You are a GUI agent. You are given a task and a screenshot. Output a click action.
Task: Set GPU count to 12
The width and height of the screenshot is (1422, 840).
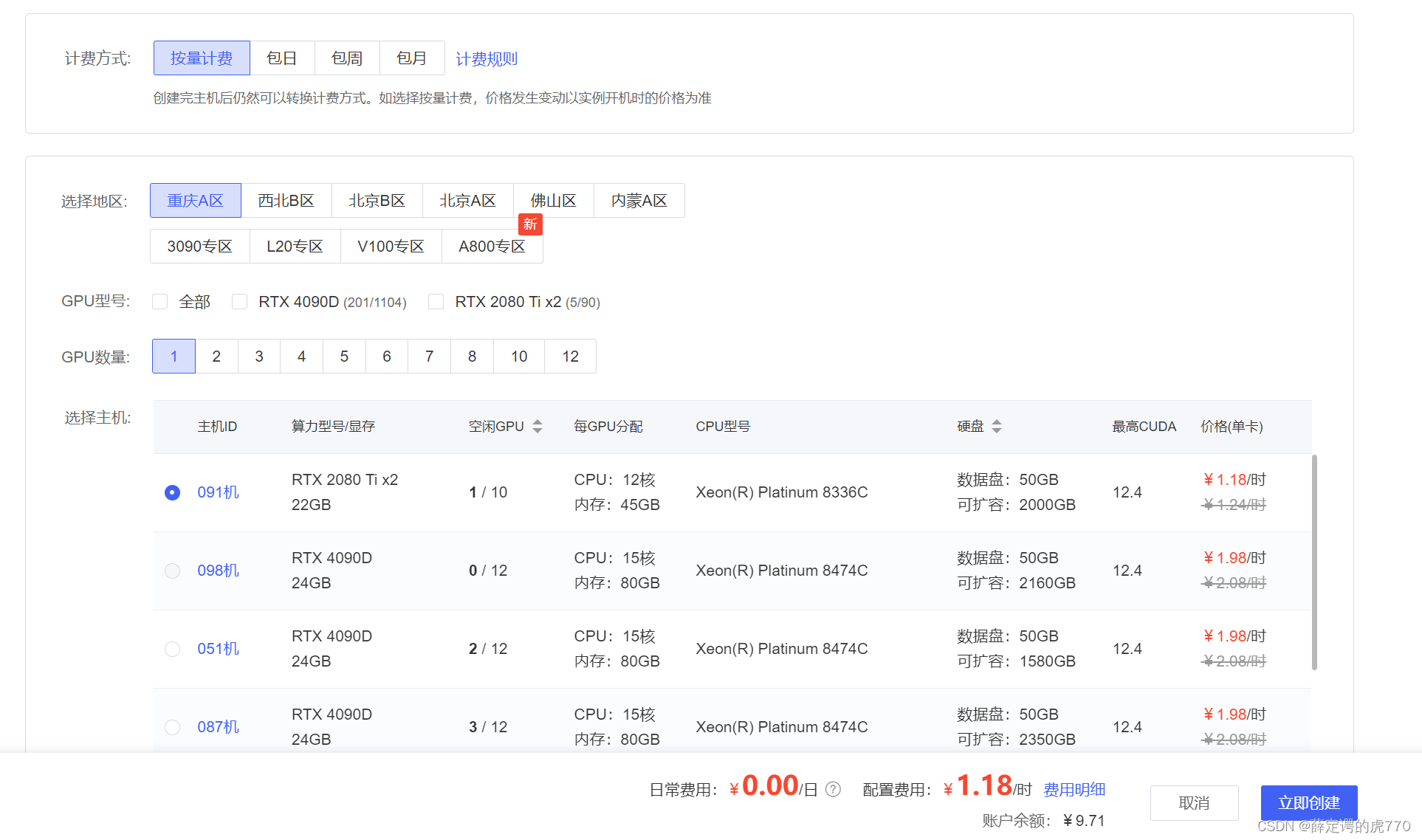(570, 357)
